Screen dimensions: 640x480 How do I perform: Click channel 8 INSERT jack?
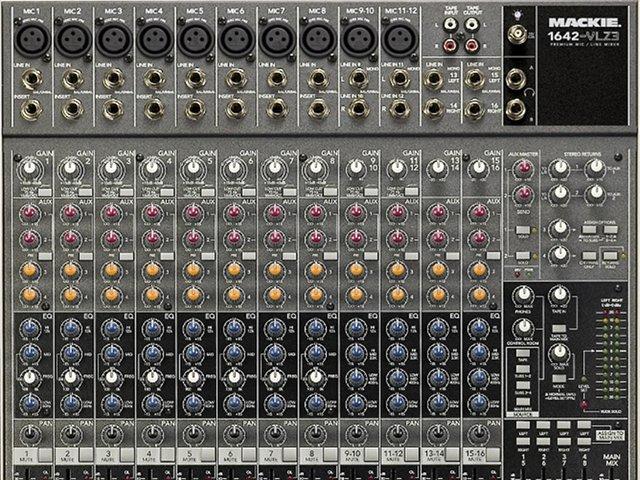tap(318, 109)
